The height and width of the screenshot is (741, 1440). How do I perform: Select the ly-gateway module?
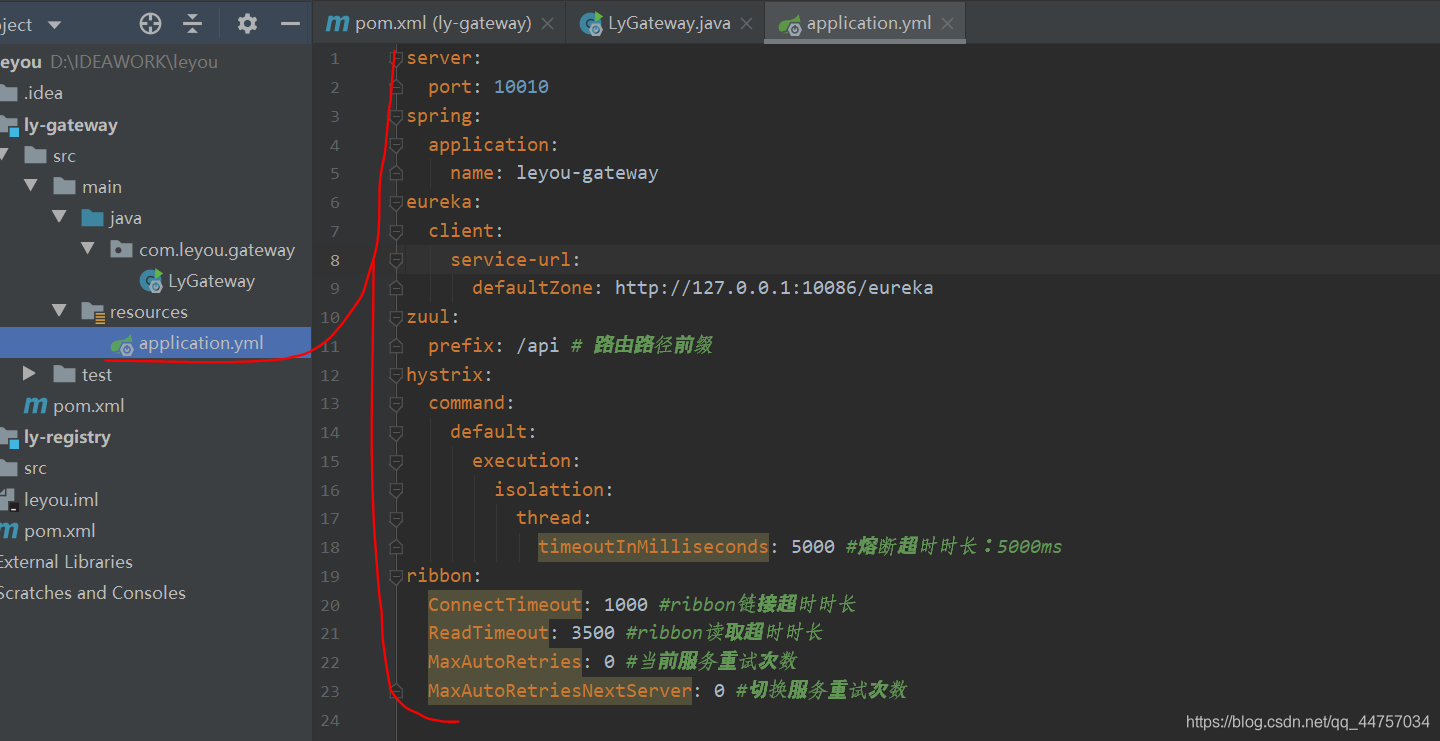70,125
